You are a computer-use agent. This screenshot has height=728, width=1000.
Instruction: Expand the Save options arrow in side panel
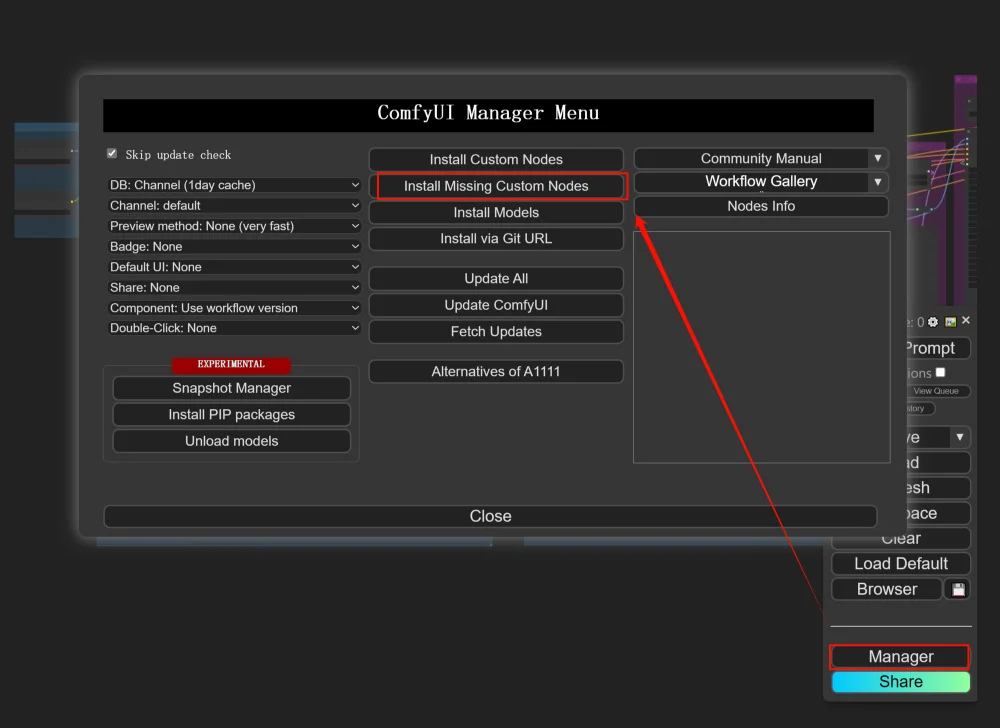959,437
